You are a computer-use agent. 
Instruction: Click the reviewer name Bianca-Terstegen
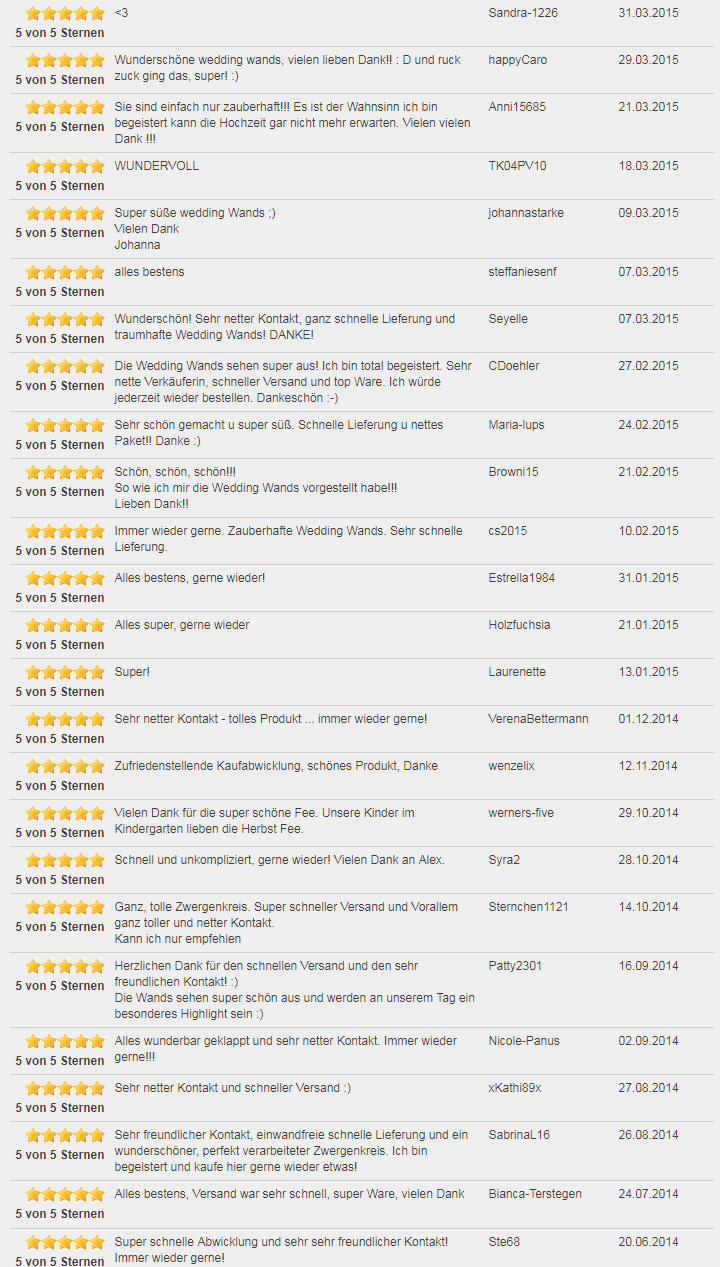pyautogui.click(x=536, y=1194)
